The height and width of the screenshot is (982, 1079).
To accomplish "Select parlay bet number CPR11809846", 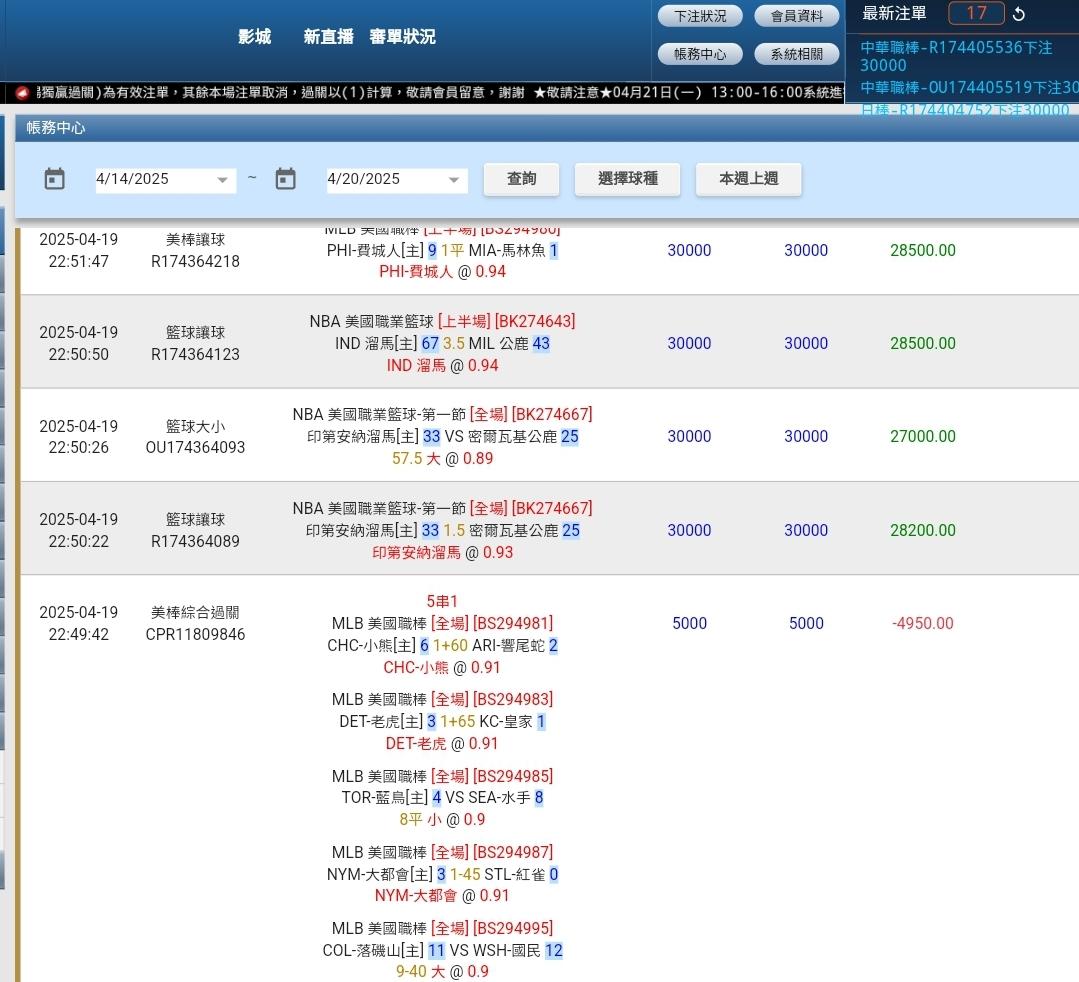I will click(195, 634).
